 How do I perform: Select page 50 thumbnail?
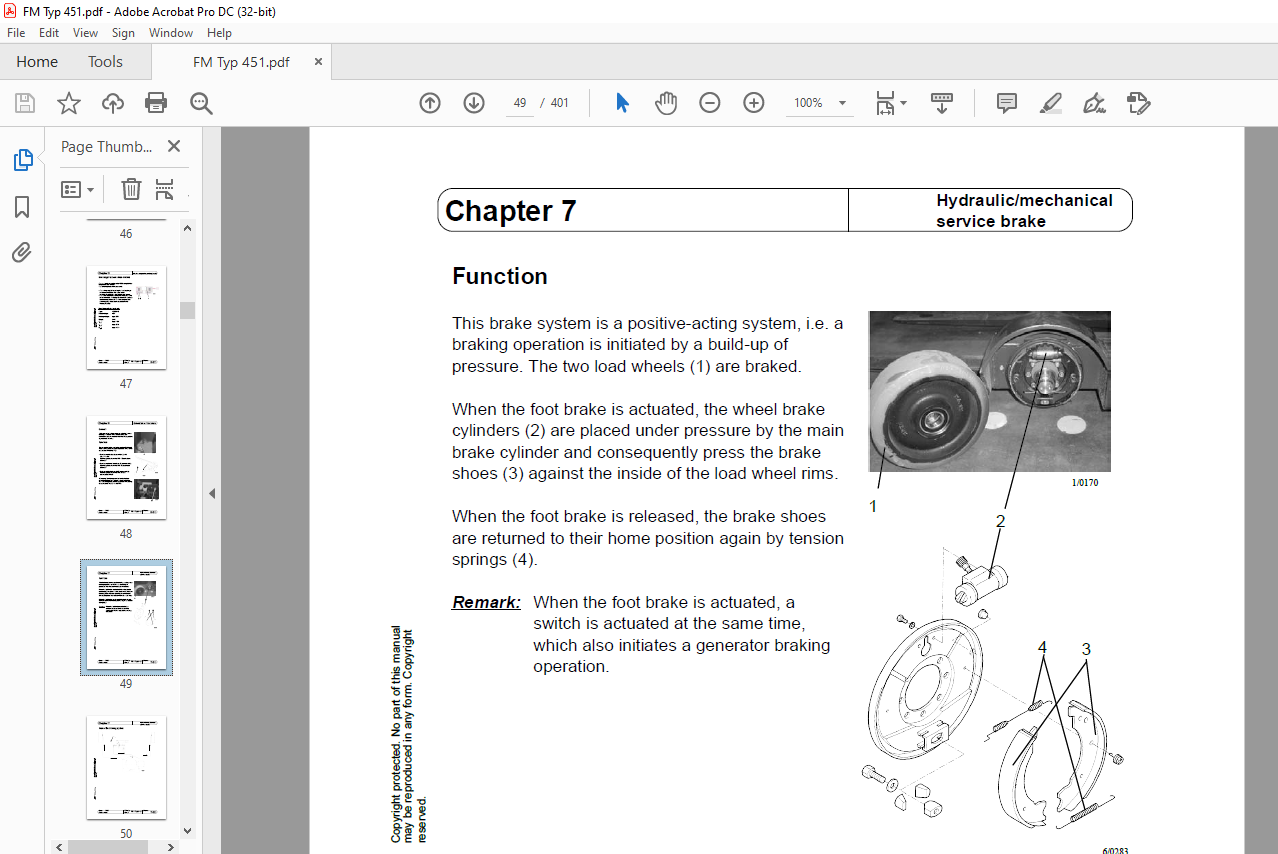[x=126, y=767]
